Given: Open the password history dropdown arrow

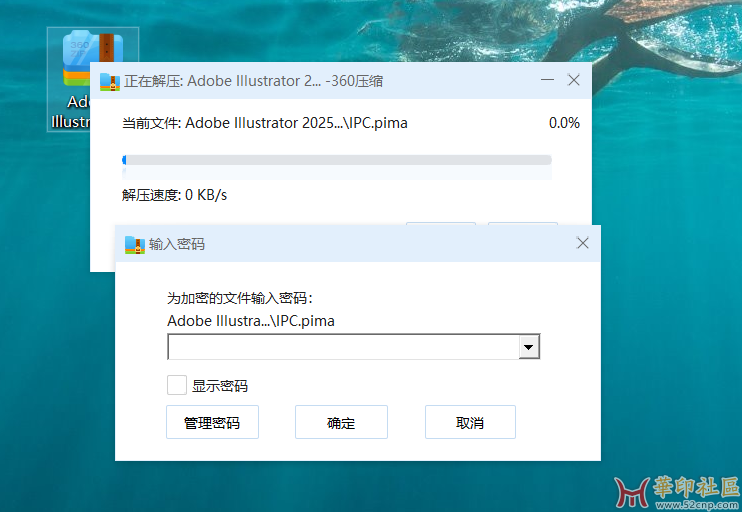Looking at the screenshot, I should click(529, 347).
